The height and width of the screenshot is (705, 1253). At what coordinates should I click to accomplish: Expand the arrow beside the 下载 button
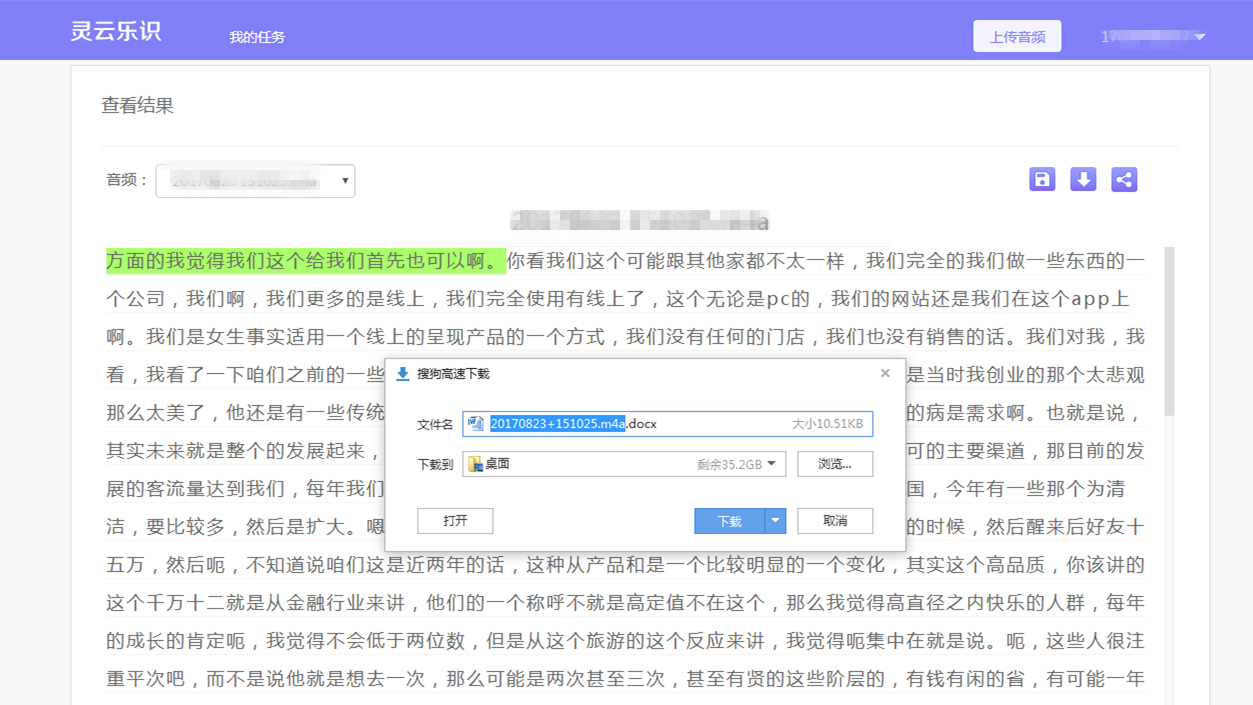coord(775,521)
